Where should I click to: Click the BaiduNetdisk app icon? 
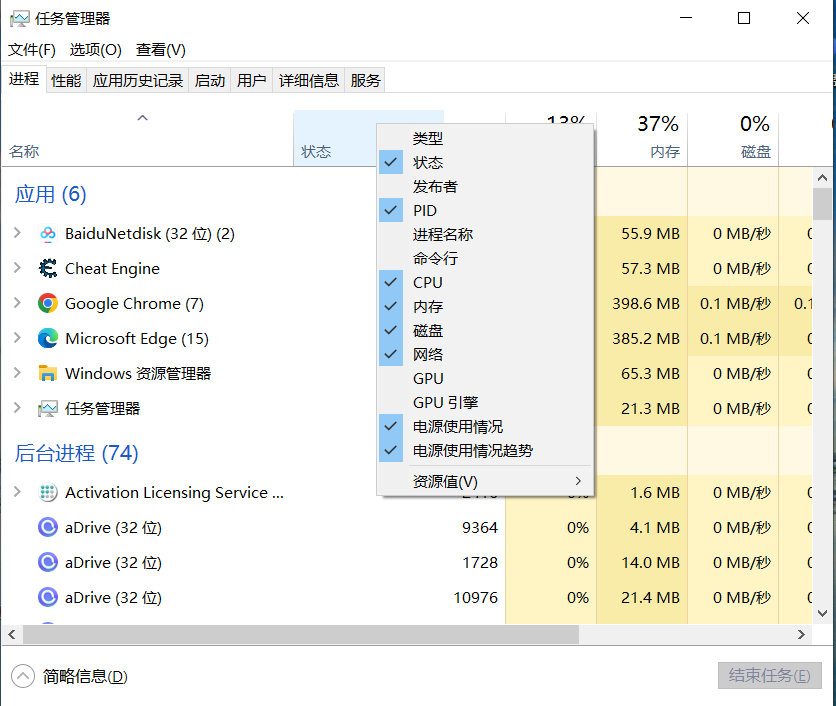(47, 234)
